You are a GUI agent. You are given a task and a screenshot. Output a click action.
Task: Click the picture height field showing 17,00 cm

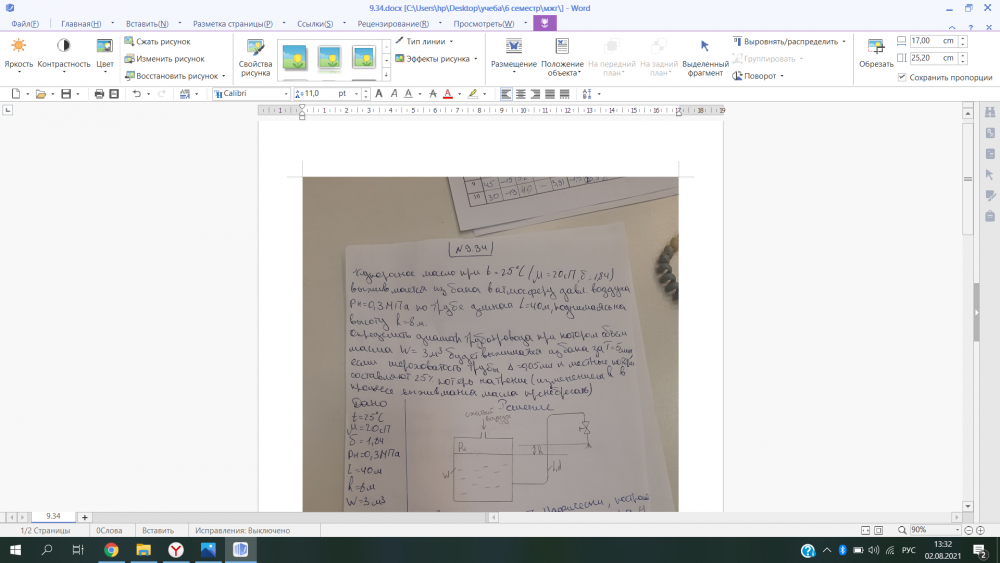[x=932, y=41]
